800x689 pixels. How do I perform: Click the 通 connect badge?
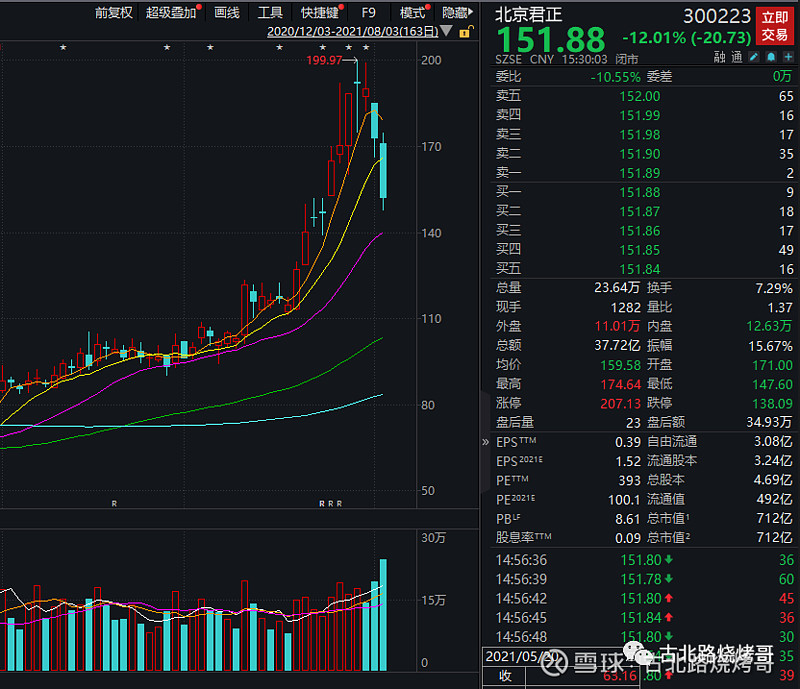point(736,57)
